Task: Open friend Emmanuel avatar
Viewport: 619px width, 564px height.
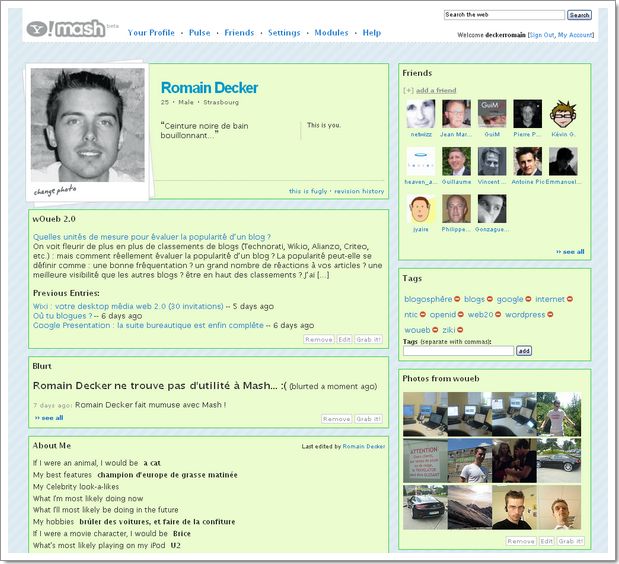Action: pyautogui.click(x=563, y=161)
